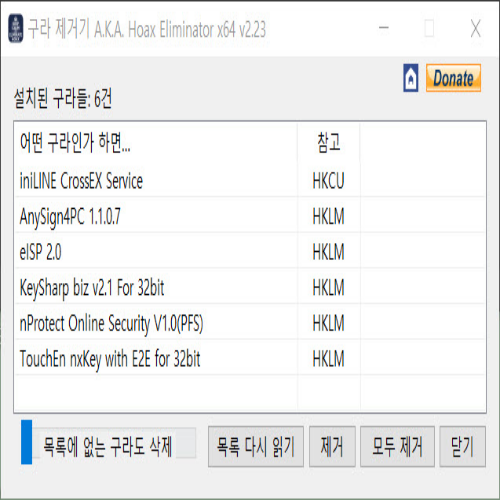Click HKLM value in TouchEn nxKey row
The image size is (500, 500).
click(x=328, y=359)
